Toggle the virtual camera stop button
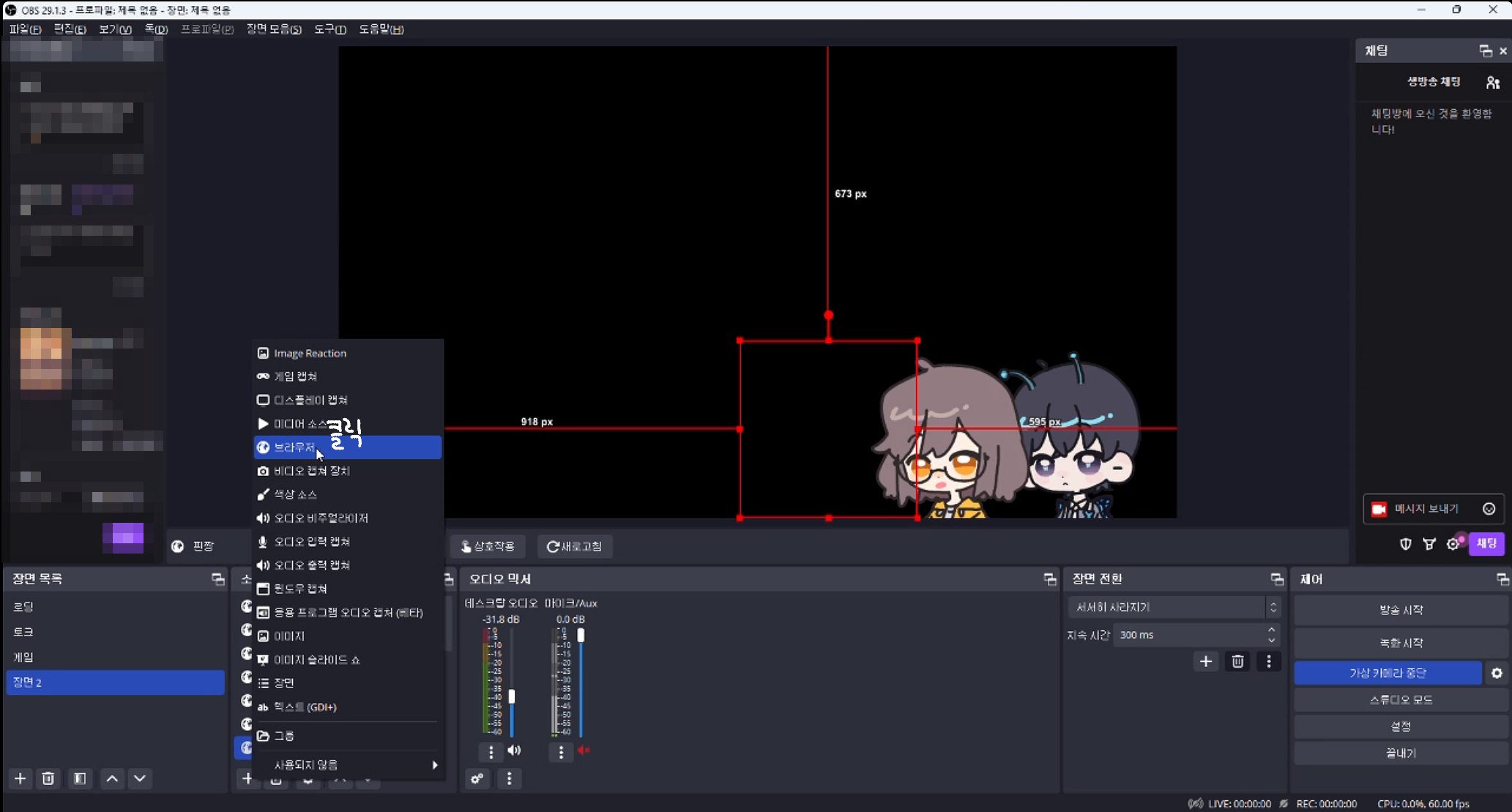Screen dimensions: 1512x812 pos(1388,673)
